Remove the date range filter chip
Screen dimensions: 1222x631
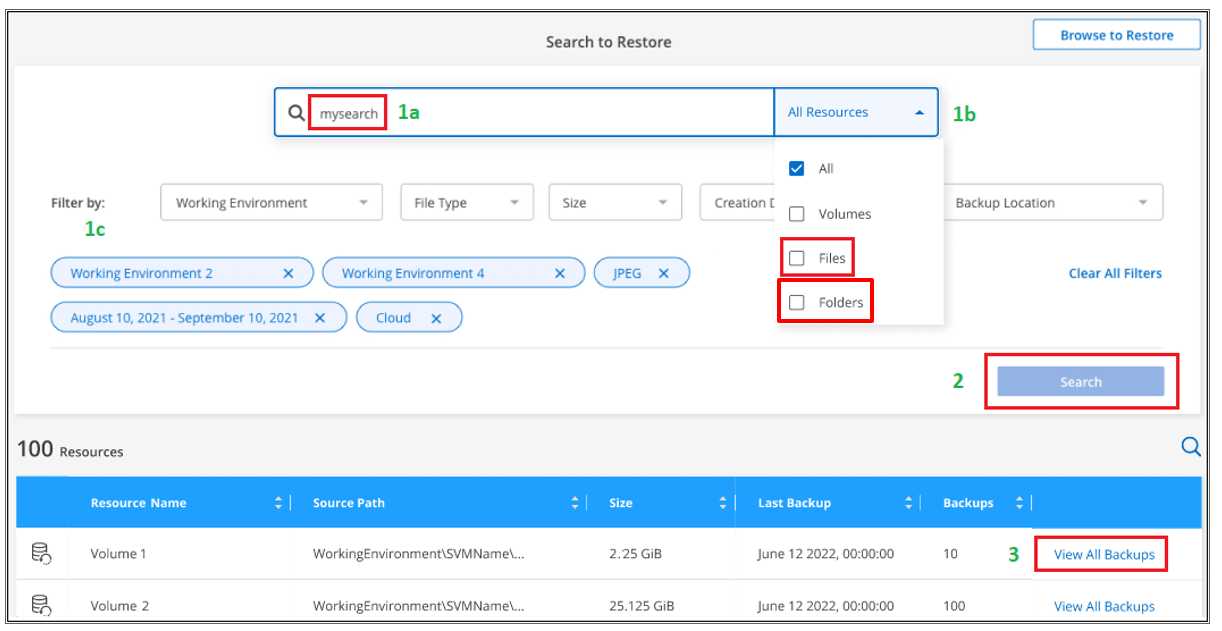[320, 318]
